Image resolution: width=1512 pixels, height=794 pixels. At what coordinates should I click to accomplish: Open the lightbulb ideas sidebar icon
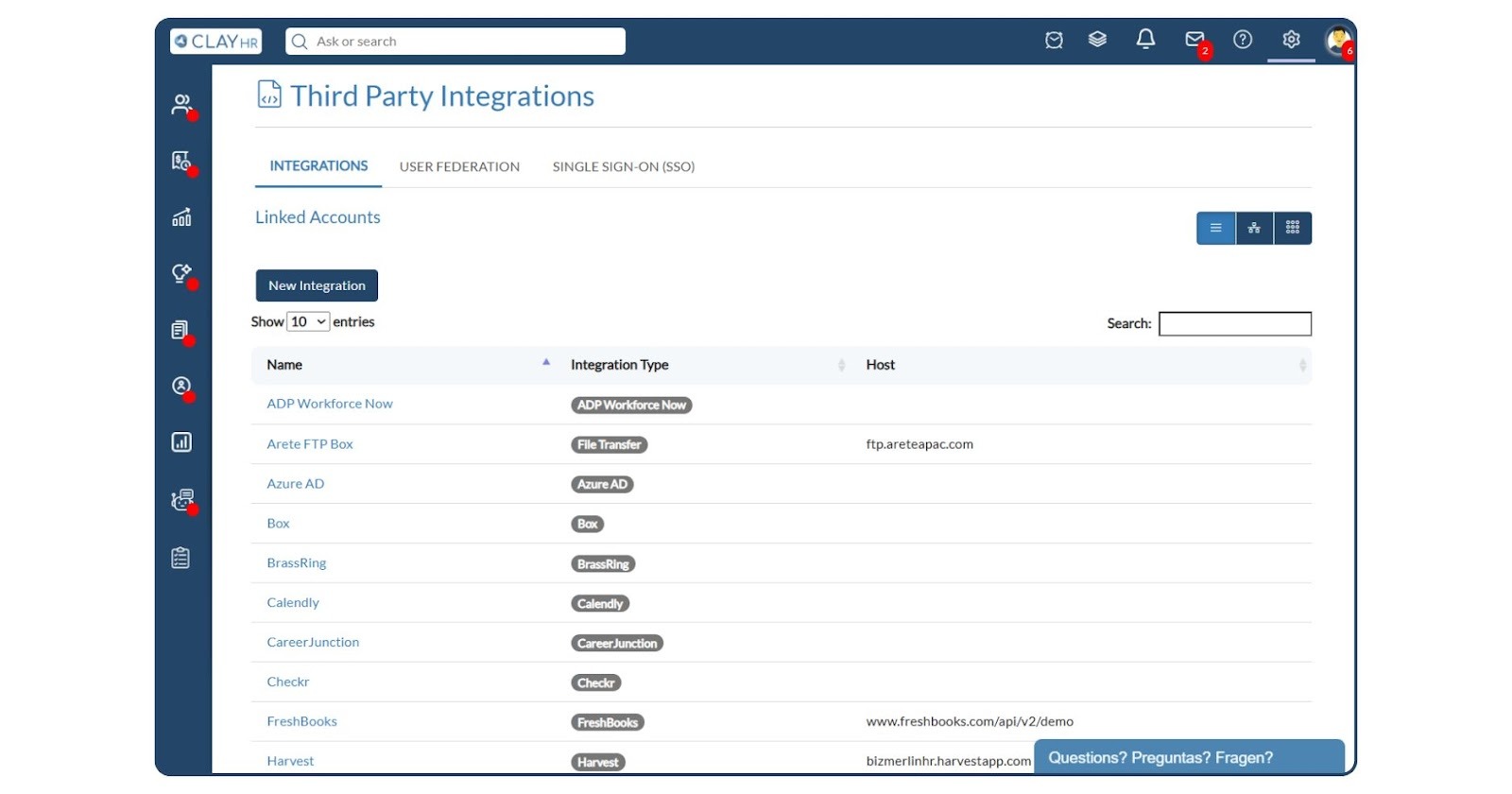pos(181,273)
